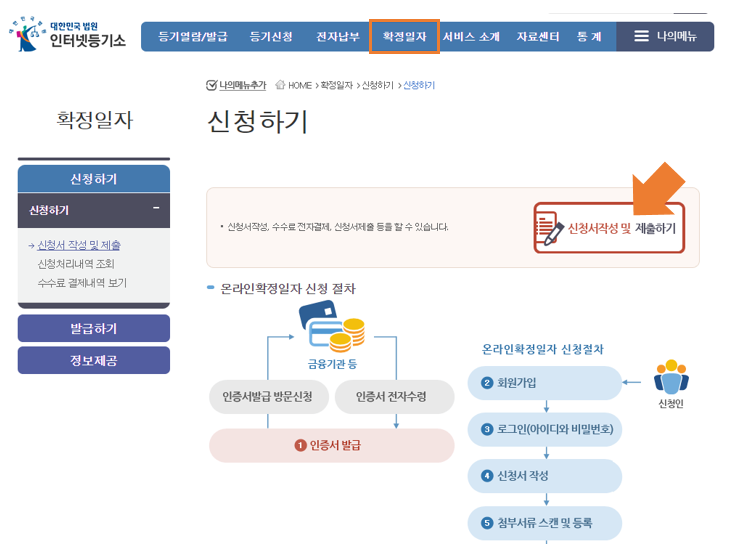Click the 확정일자 sidebar title
Screen dimensions: 729x545
coord(94,120)
